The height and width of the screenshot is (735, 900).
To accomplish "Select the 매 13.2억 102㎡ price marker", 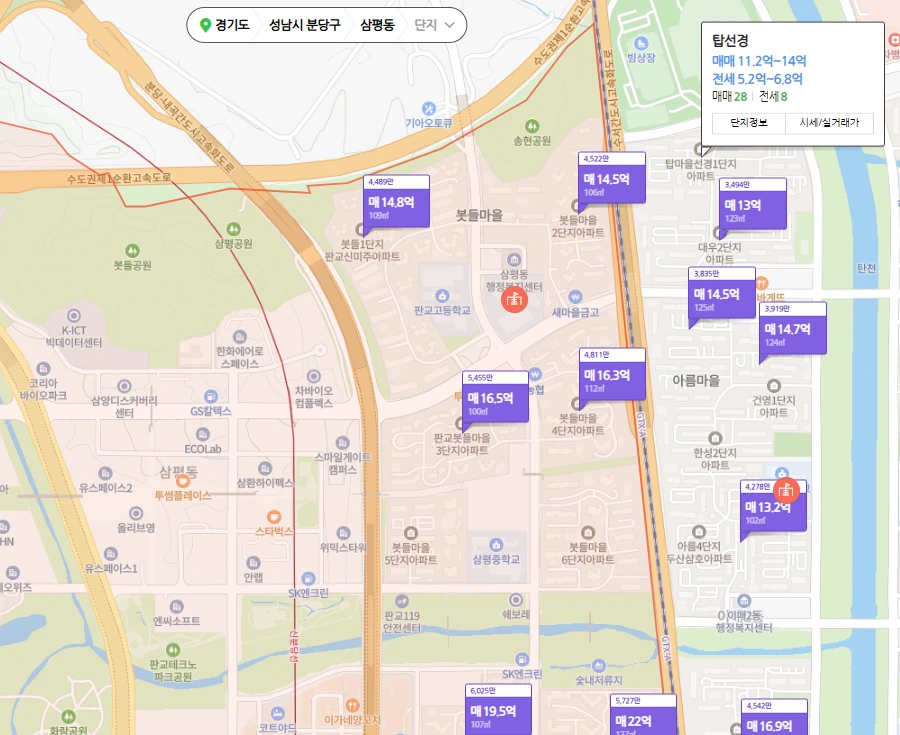I will coord(773,506).
